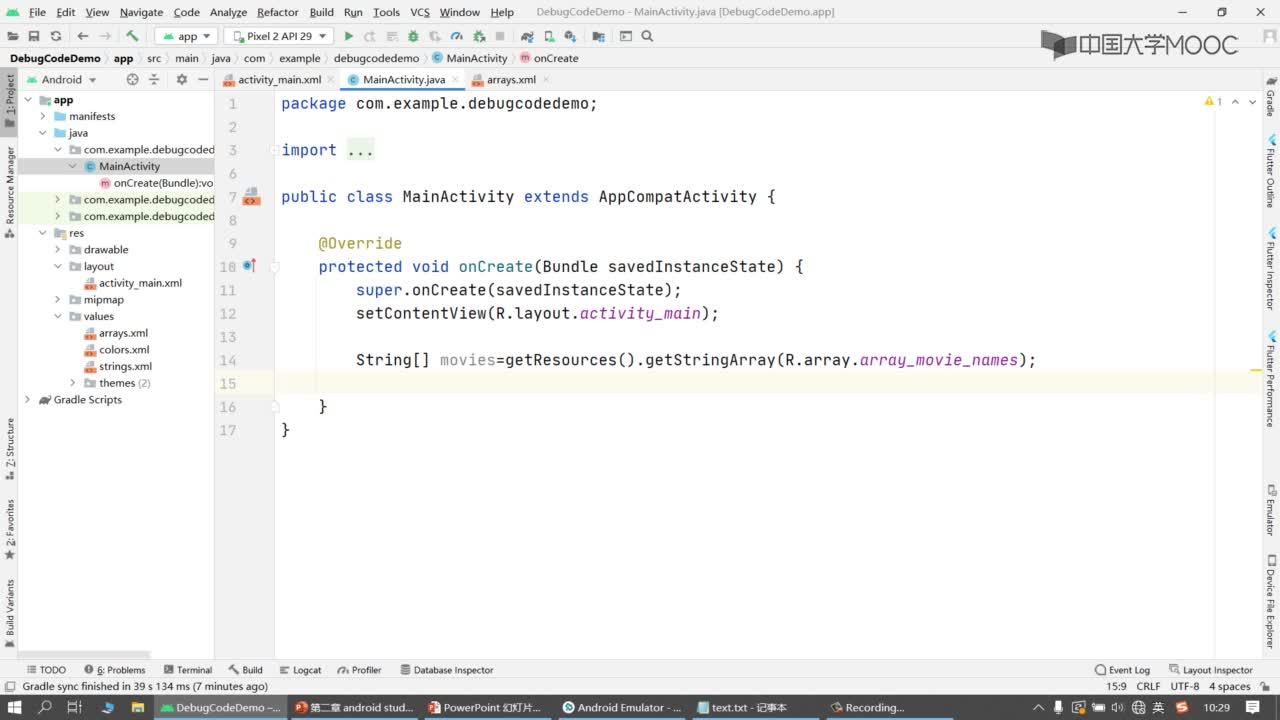The width and height of the screenshot is (1280, 720).
Task: Open the Problems tool window
Action: point(115,670)
